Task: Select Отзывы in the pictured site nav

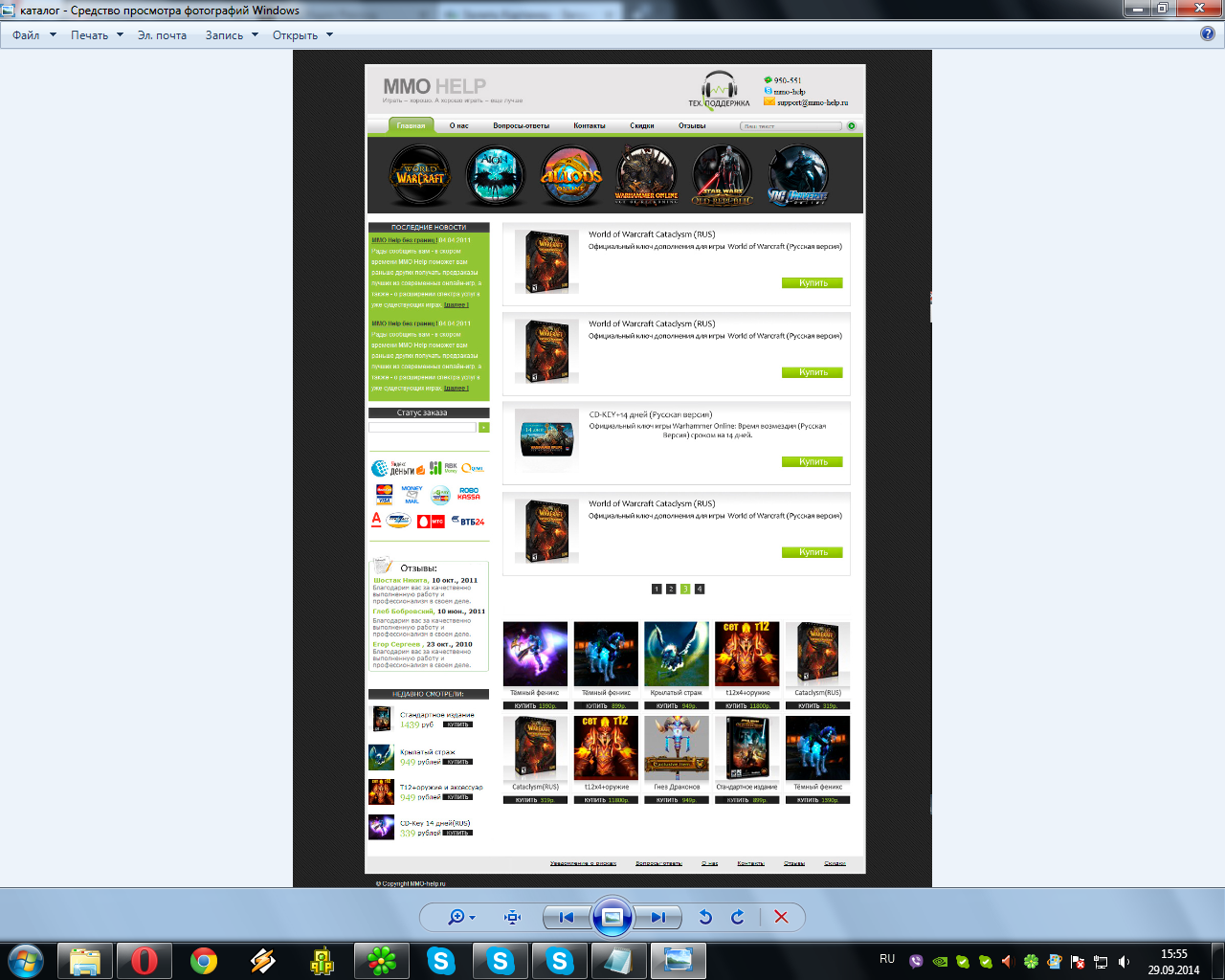Action: pyautogui.click(x=692, y=125)
